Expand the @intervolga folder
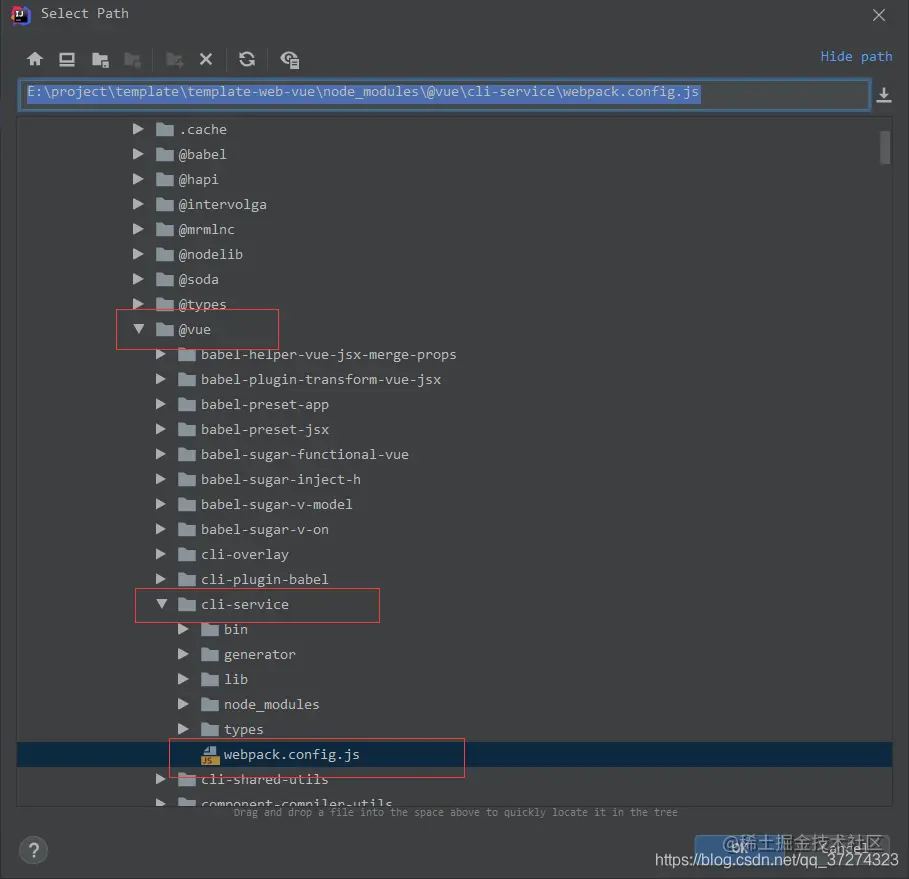 (x=138, y=204)
